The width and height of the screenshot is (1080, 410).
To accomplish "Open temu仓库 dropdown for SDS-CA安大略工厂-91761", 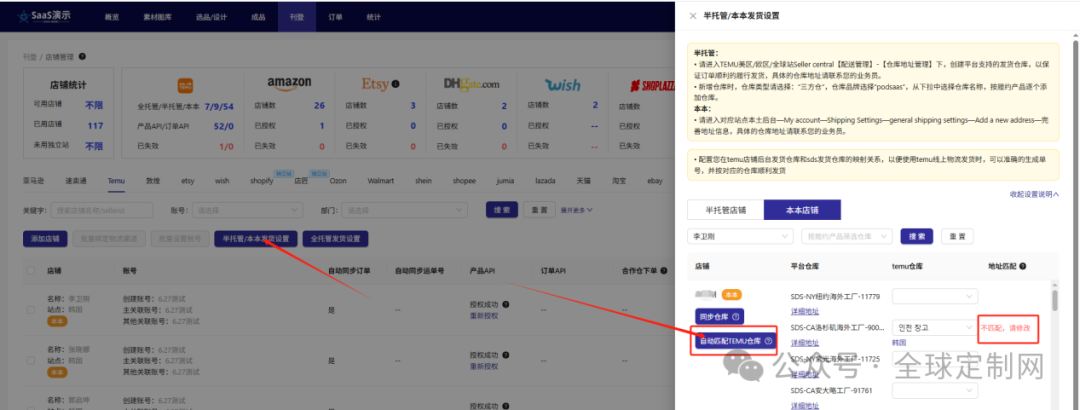I will (935, 391).
